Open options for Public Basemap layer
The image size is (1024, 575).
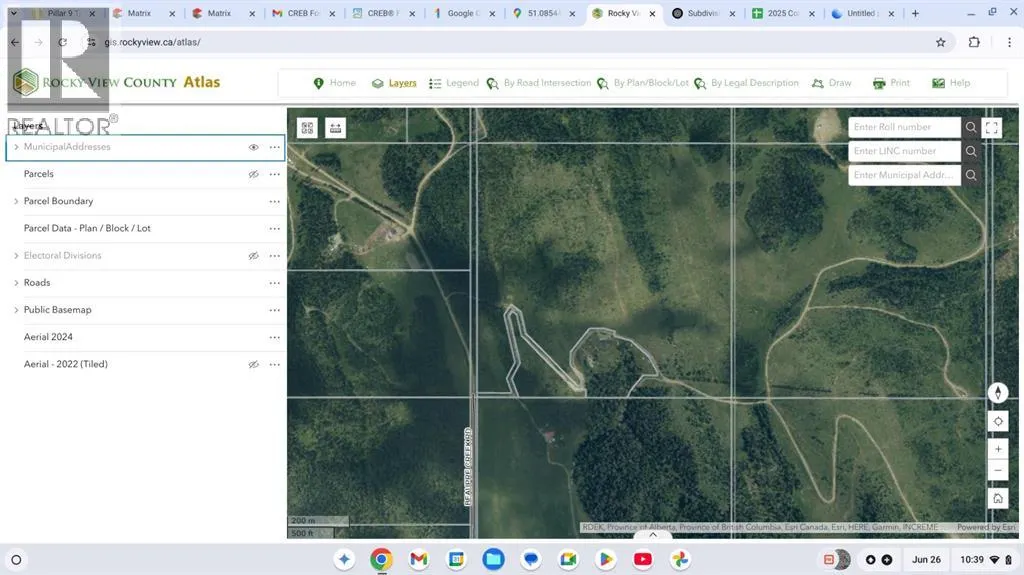[x=275, y=310]
